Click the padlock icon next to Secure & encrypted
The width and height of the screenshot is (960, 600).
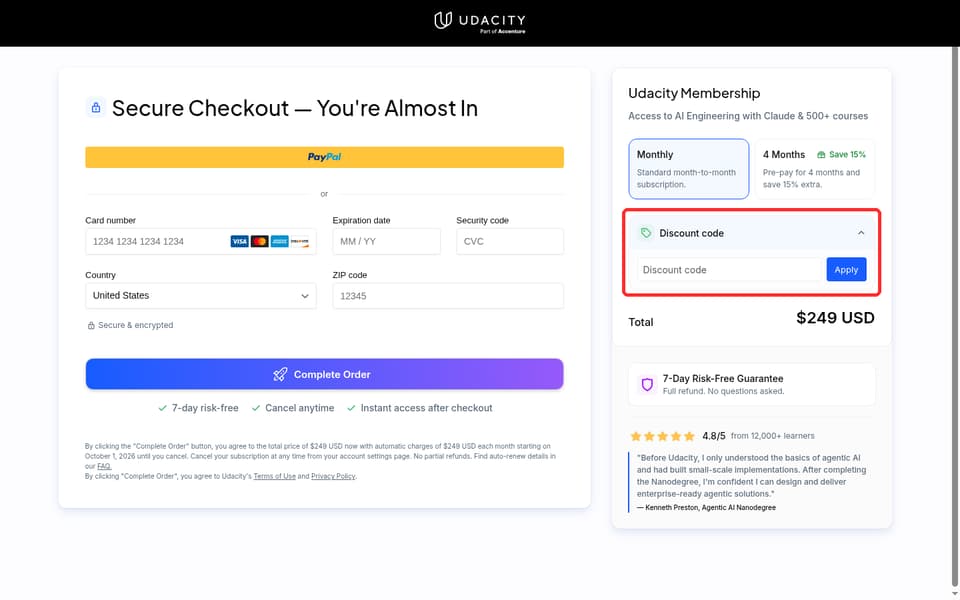tap(91, 326)
